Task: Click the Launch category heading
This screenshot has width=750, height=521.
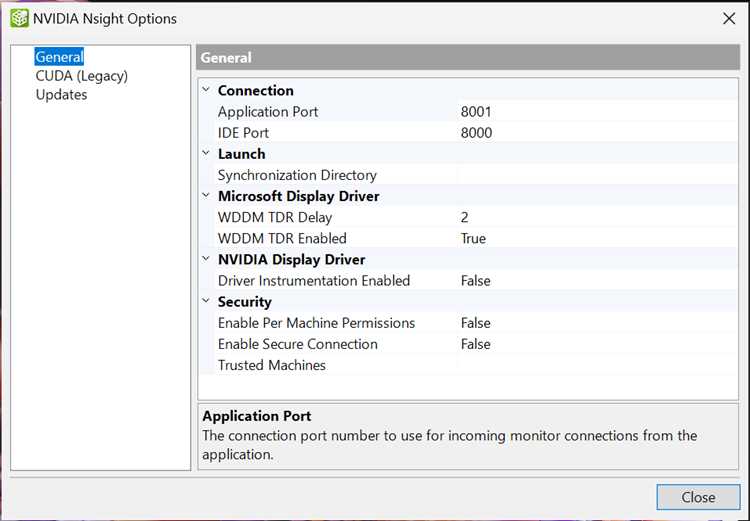Action: (241, 154)
